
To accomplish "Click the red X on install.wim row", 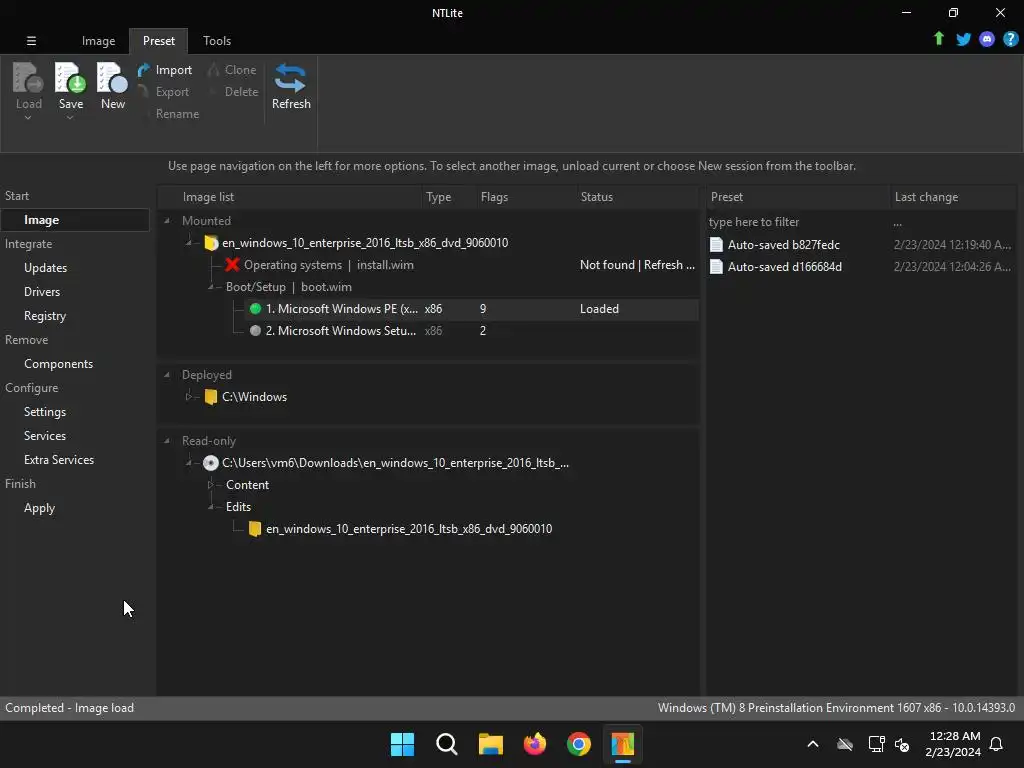I will 232,264.
